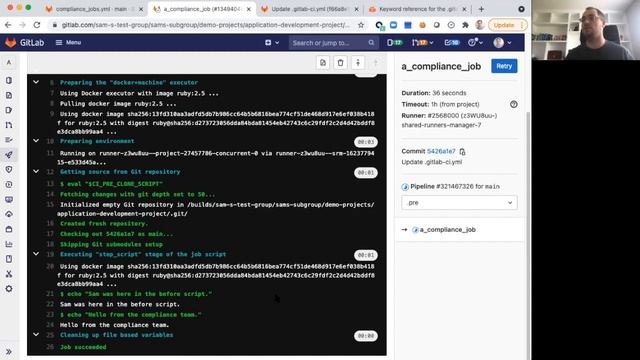This screenshot has height=360, width=640.
Task: Collapse the Preparing the docker+machine executor section
Action: point(36,82)
